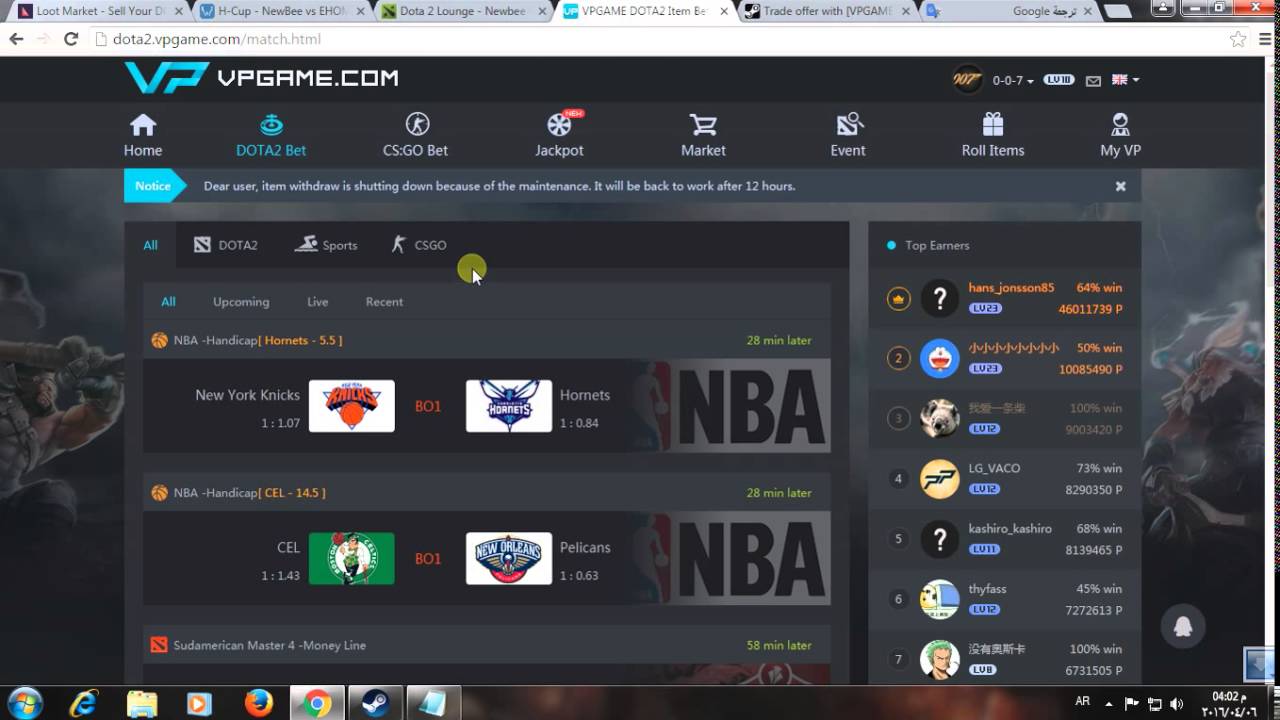
Task: Click the Charlotte Hornets logo
Action: [509, 406]
